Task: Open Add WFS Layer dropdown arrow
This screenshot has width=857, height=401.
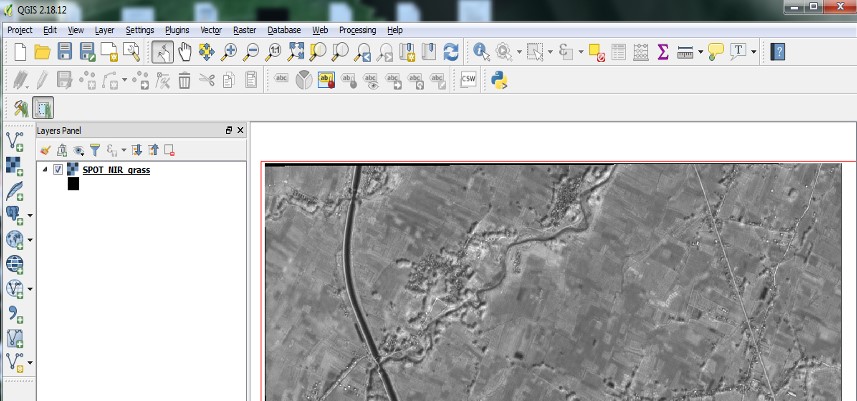Action: [x=30, y=288]
